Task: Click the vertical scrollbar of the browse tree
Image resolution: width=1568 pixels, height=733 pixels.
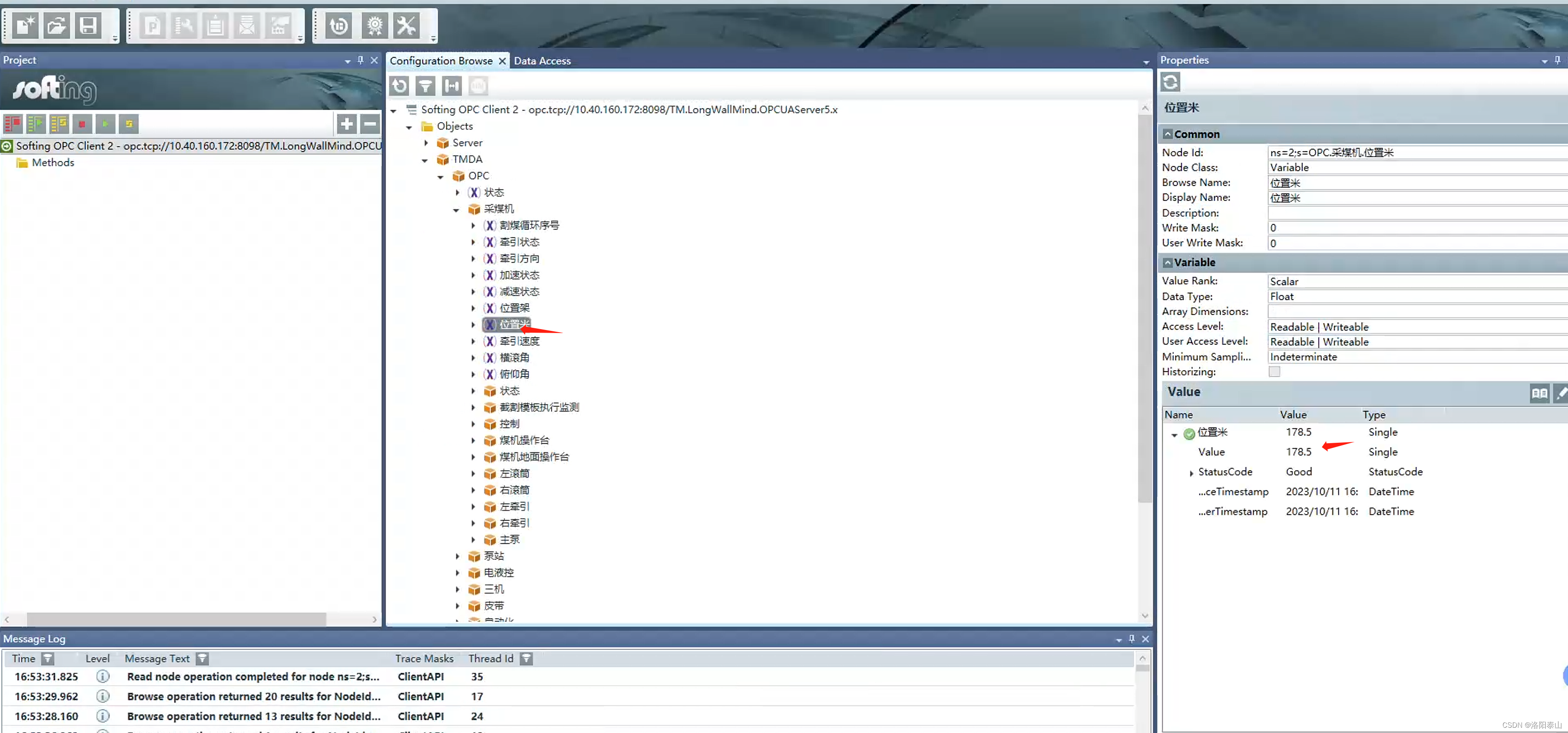Action: [1144, 309]
